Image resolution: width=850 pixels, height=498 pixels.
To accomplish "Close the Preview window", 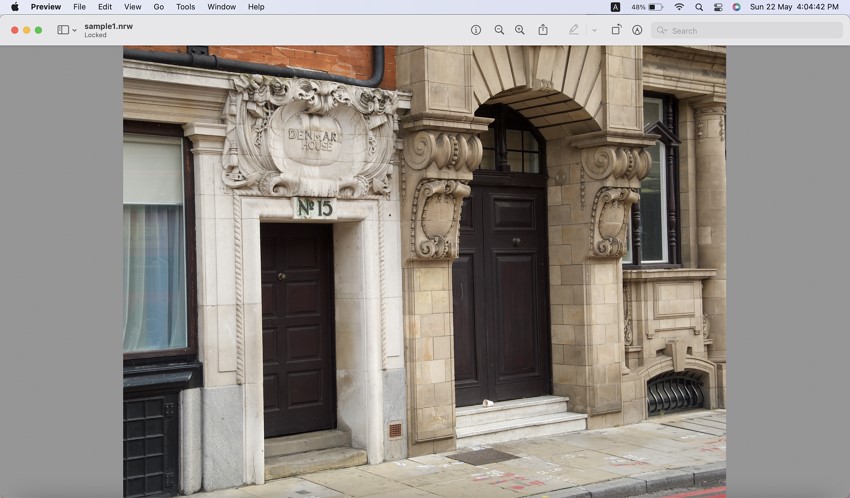I will [15, 30].
